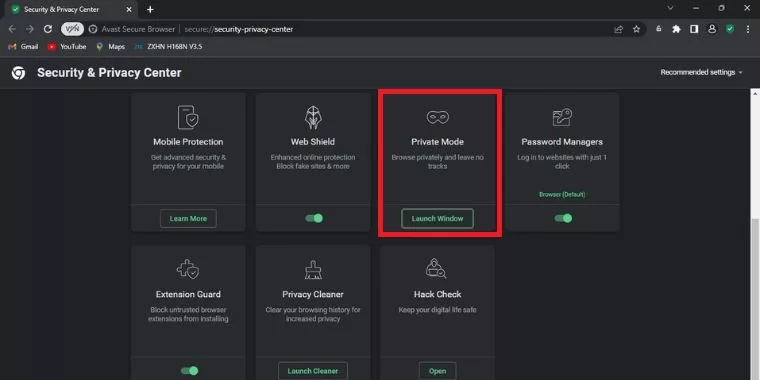This screenshot has width=760, height=380.
Task: Click the padlock extension icon in toolbar
Action: (x=658, y=29)
